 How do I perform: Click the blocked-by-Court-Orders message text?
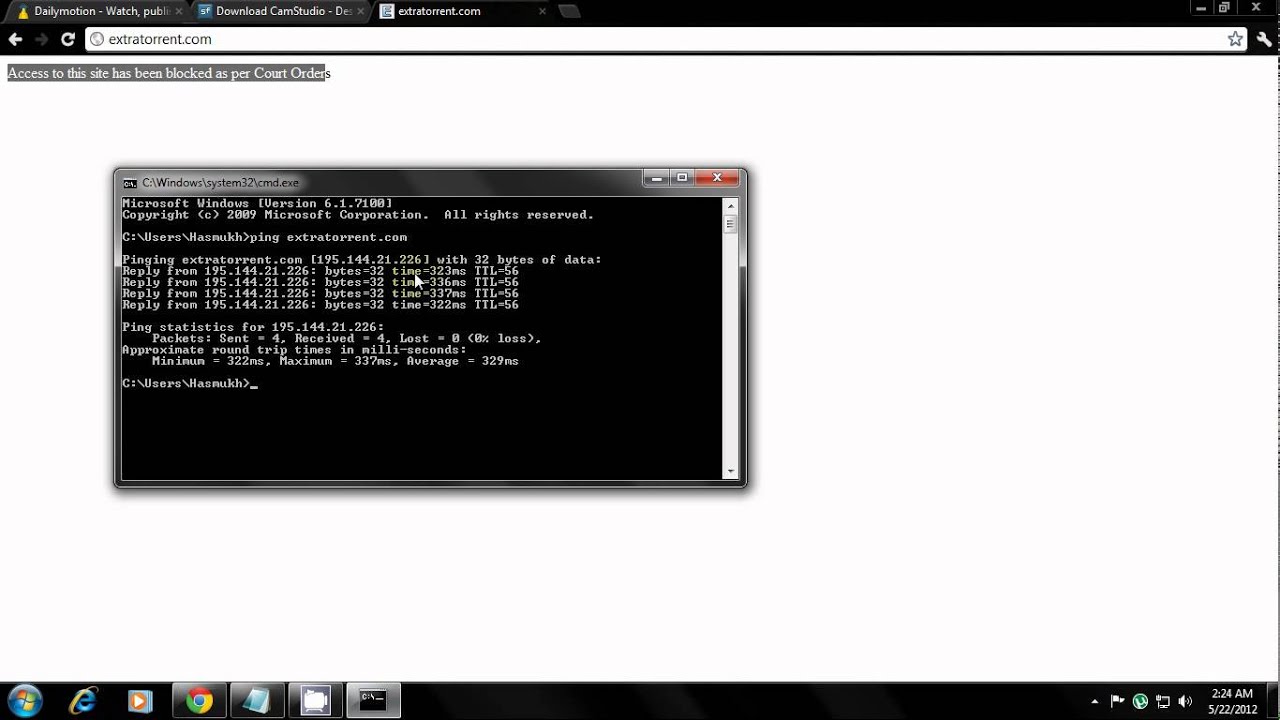pyautogui.click(x=168, y=73)
